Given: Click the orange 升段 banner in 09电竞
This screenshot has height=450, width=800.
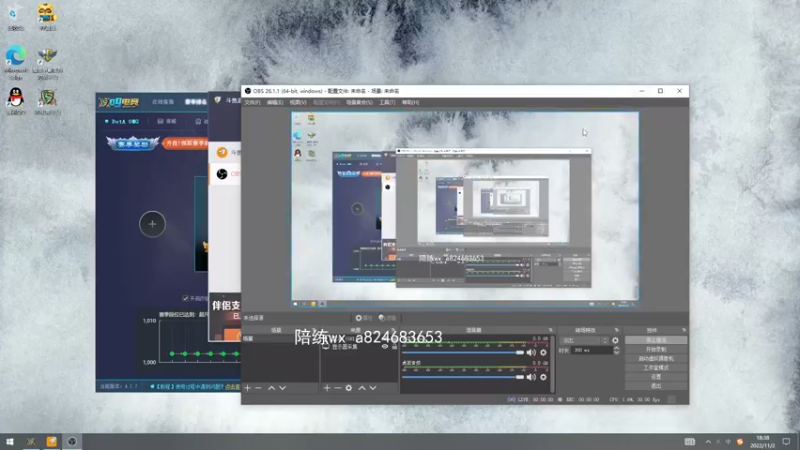Looking at the screenshot, I should click(186, 143).
